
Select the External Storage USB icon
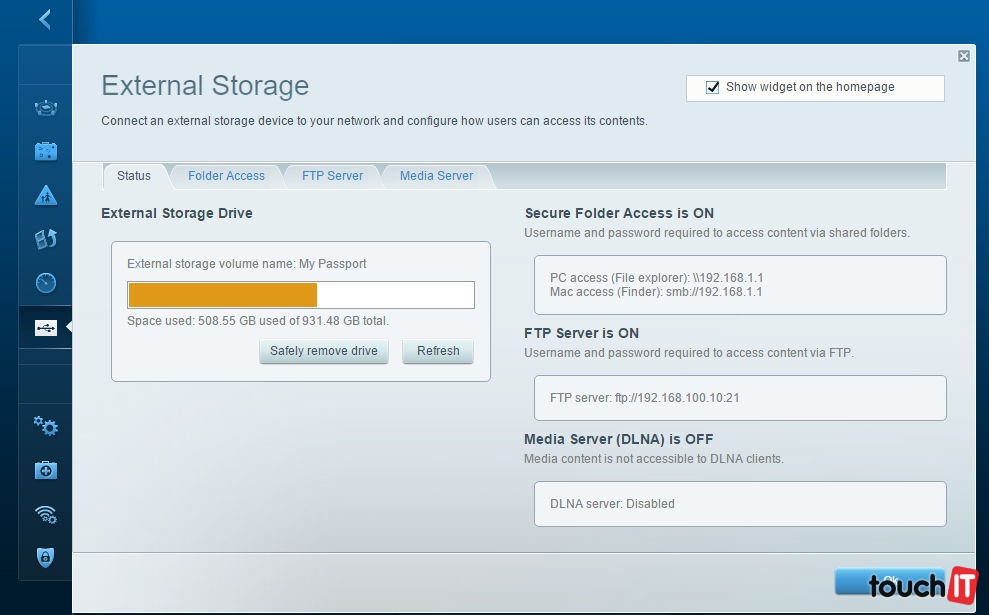click(46, 328)
